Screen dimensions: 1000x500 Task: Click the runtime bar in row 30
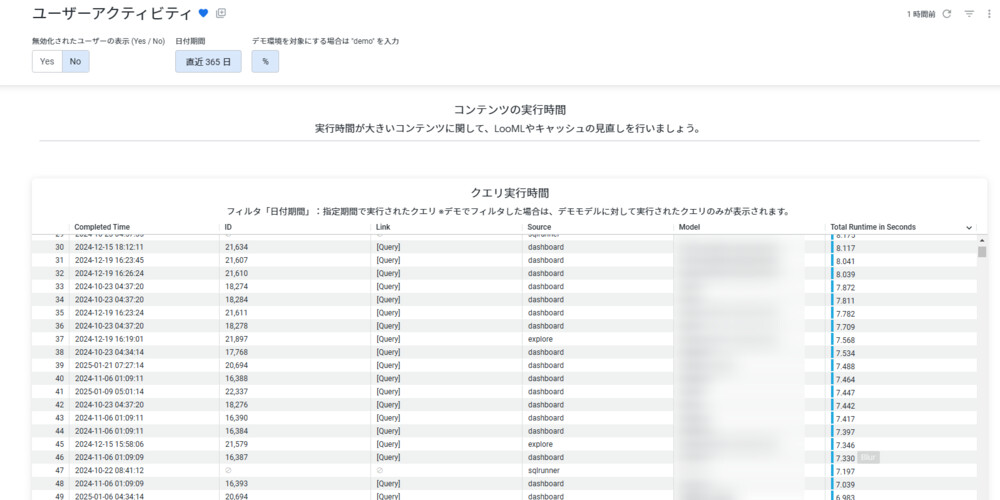click(832, 247)
